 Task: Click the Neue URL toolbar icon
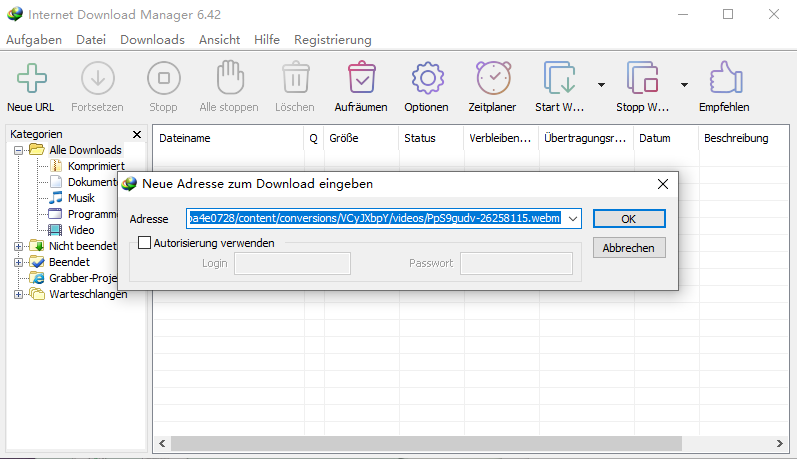tap(32, 78)
